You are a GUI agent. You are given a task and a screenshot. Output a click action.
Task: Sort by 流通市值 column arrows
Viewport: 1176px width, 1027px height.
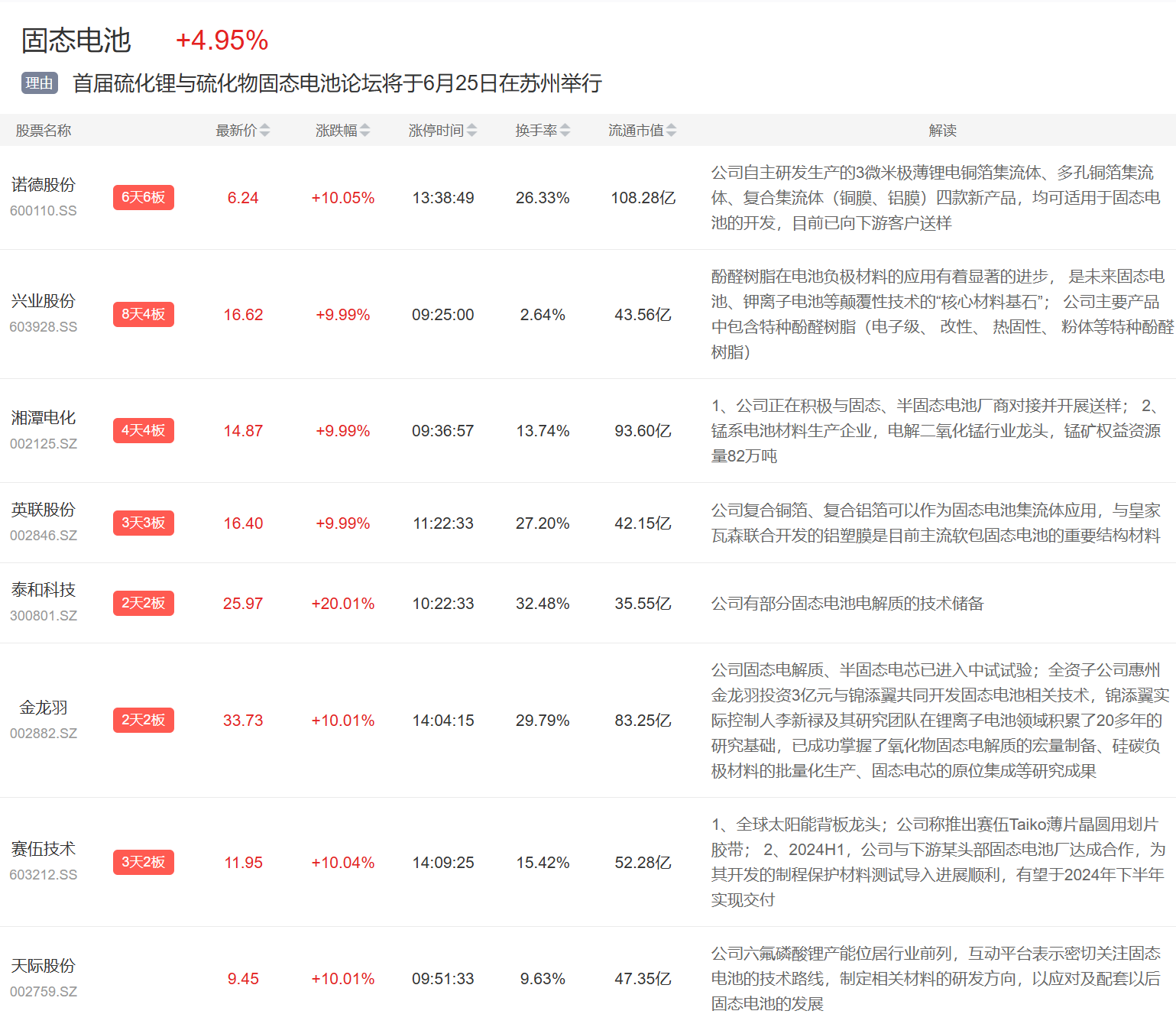671,131
